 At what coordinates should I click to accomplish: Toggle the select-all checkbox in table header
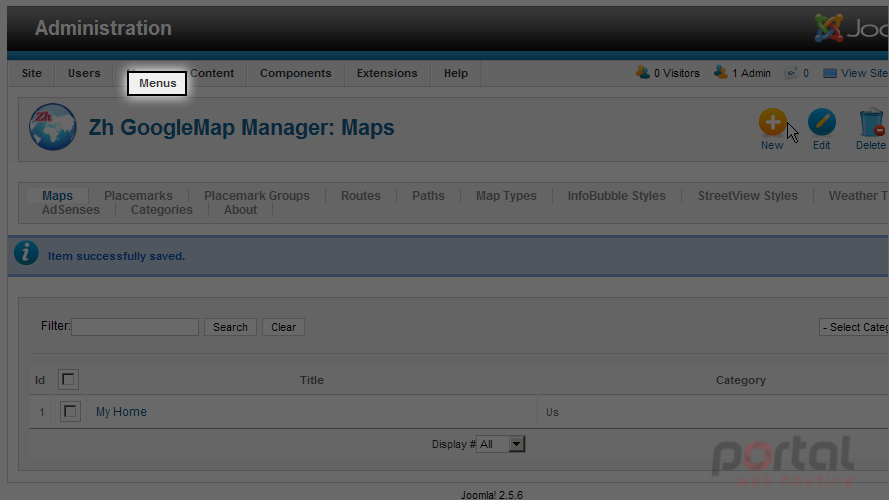[x=68, y=379]
